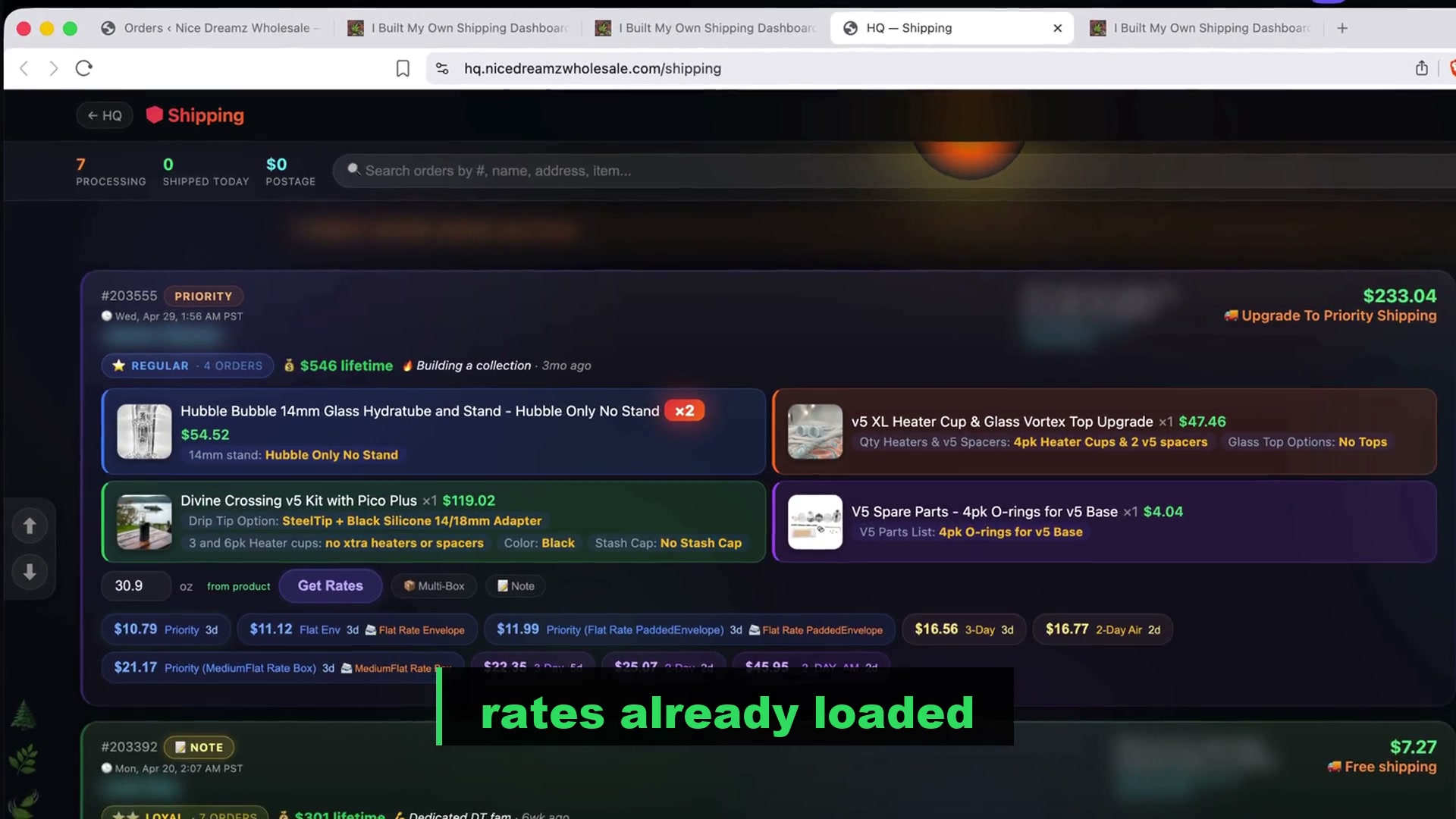This screenshot has width=1456, height=819.
Task: Switch to second Shipping Dashboard tab
Action: [707, 28]
